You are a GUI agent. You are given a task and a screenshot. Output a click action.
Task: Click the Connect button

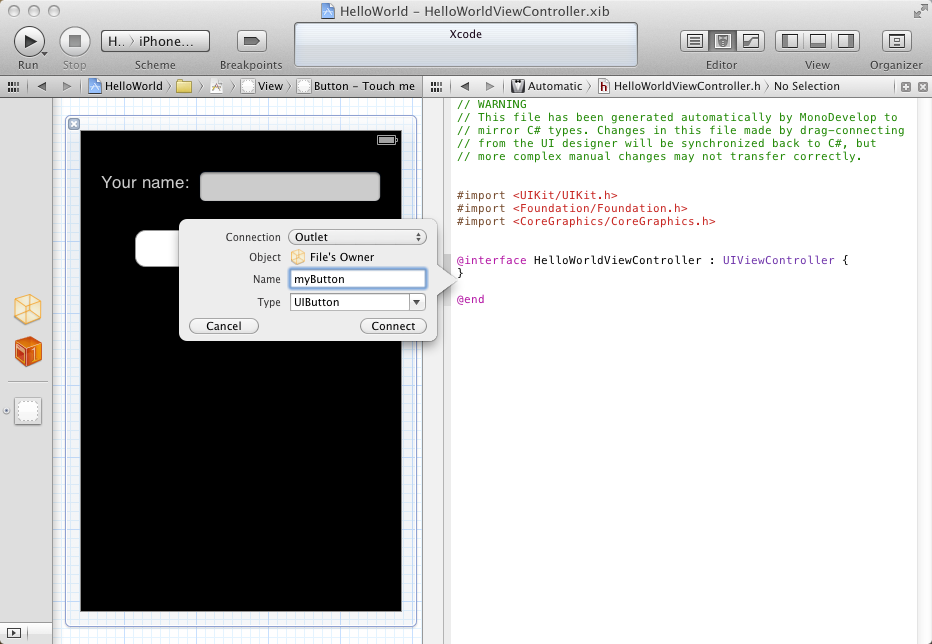coord(393,326)
